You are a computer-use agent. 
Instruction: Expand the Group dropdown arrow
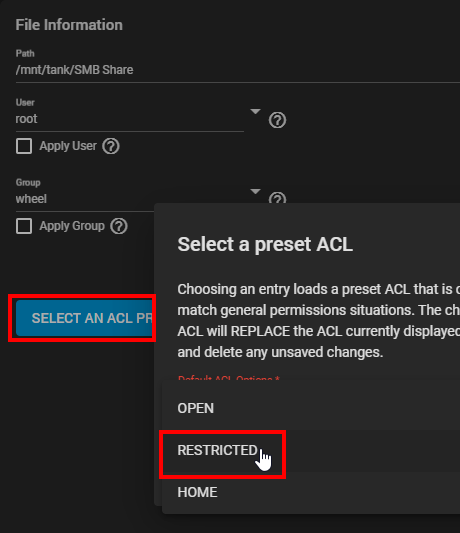255,191
